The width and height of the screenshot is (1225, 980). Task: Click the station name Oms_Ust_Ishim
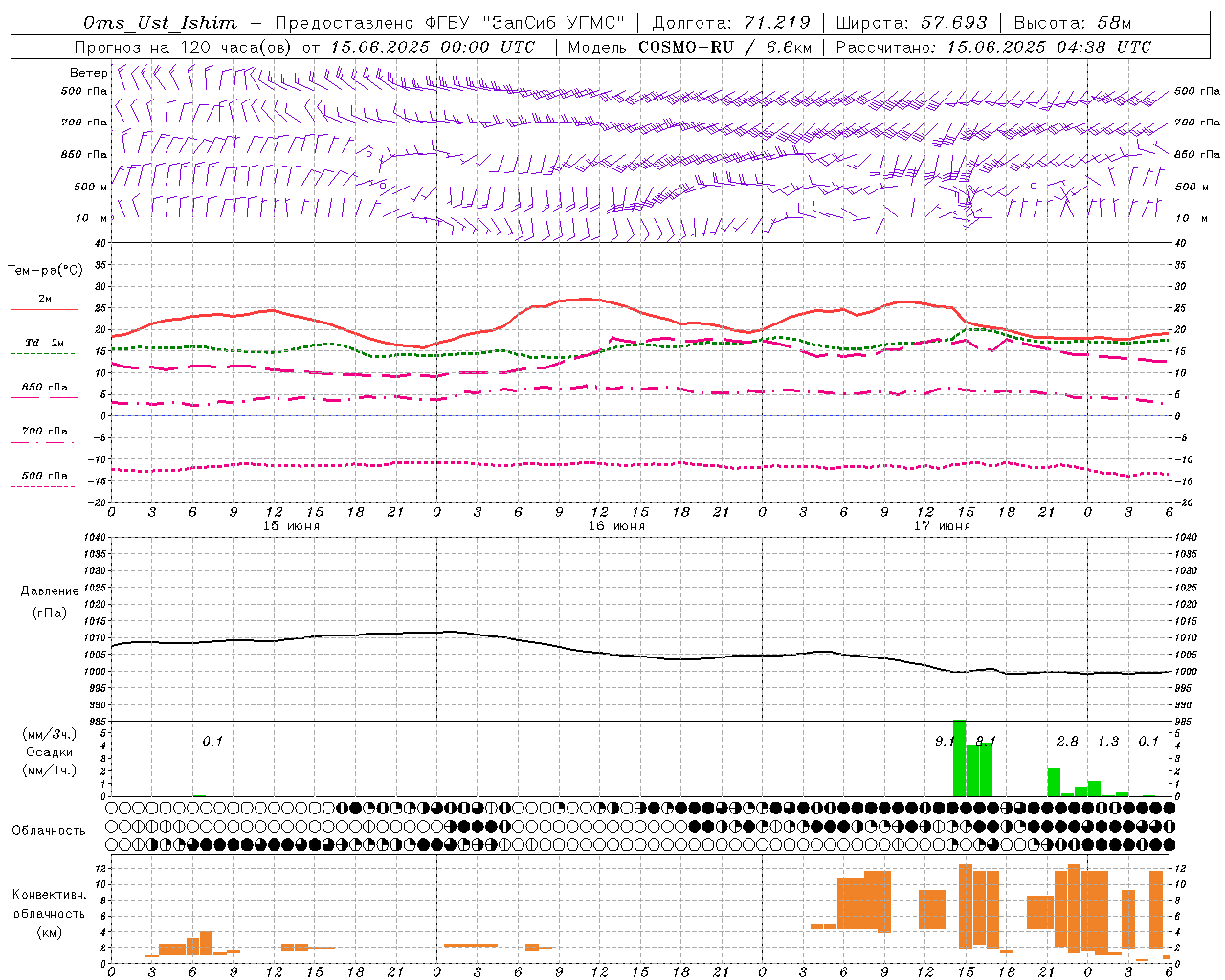(x=159, y=23)
